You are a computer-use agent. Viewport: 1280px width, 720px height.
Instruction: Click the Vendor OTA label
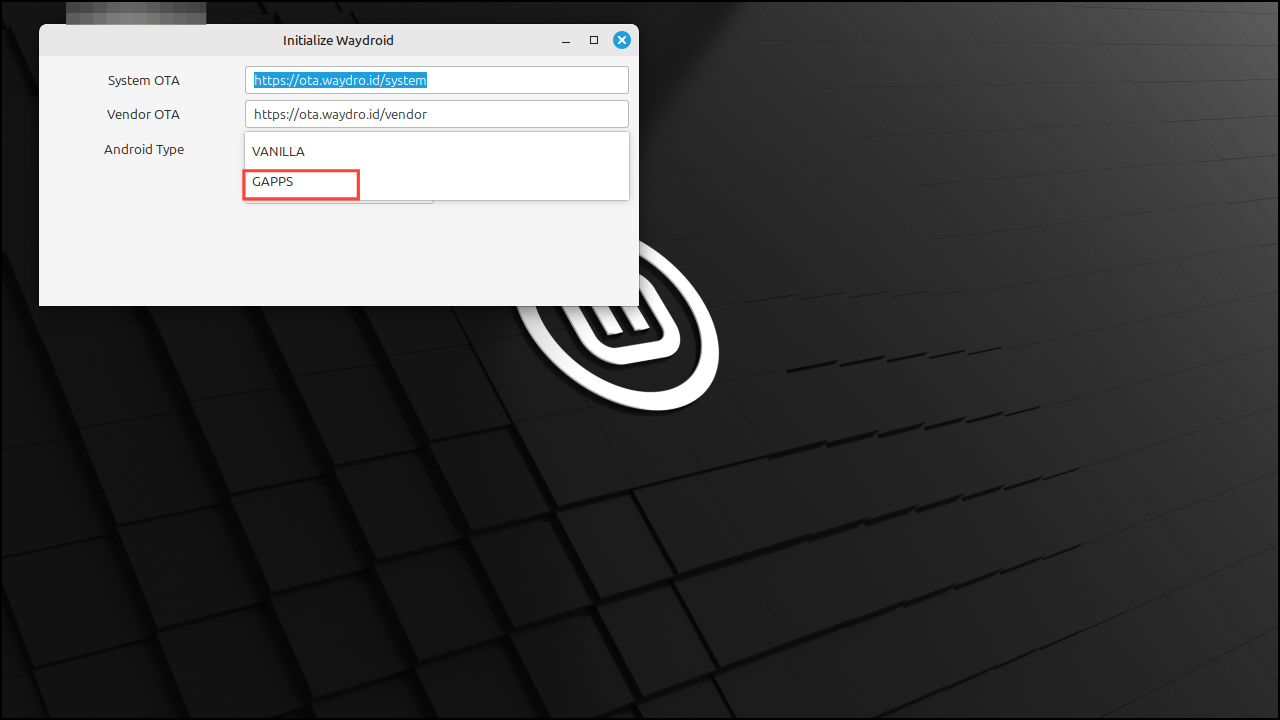coord(144,114)
